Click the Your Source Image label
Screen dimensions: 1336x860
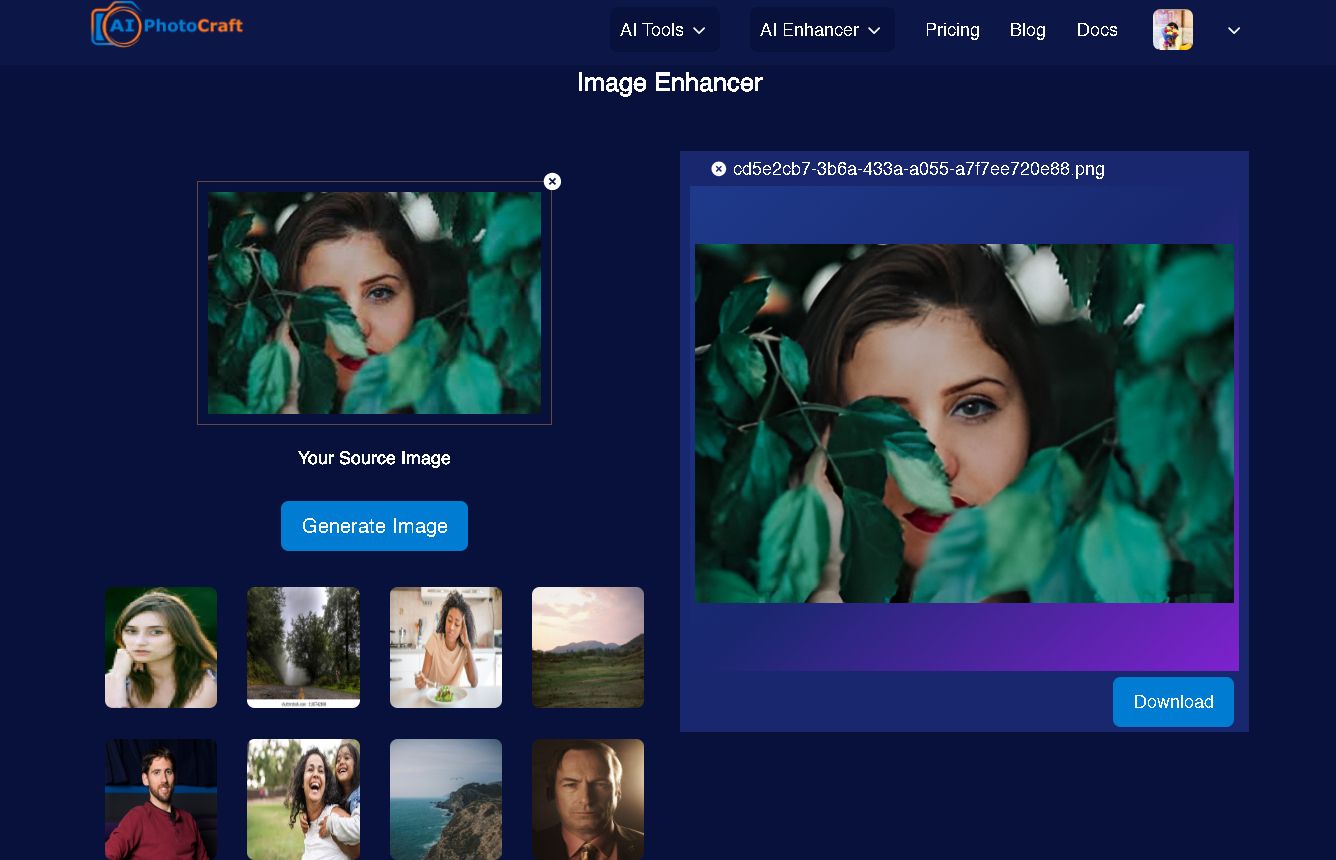tap(374, 458)
